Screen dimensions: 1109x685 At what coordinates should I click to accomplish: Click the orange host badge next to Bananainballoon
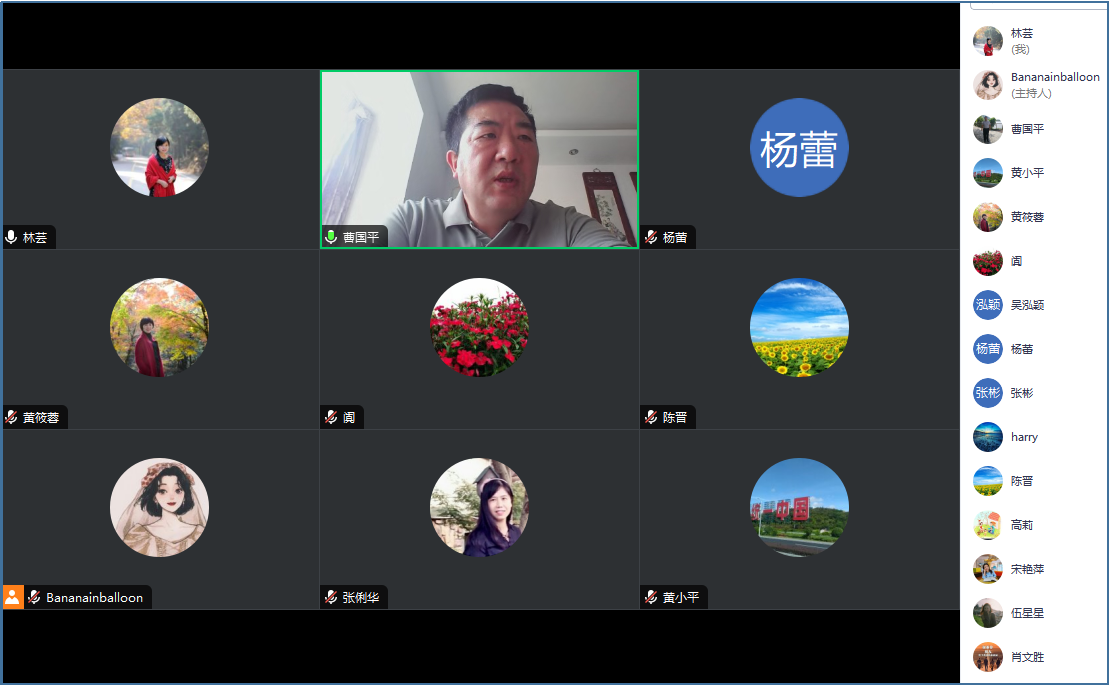tap(12, 597)
